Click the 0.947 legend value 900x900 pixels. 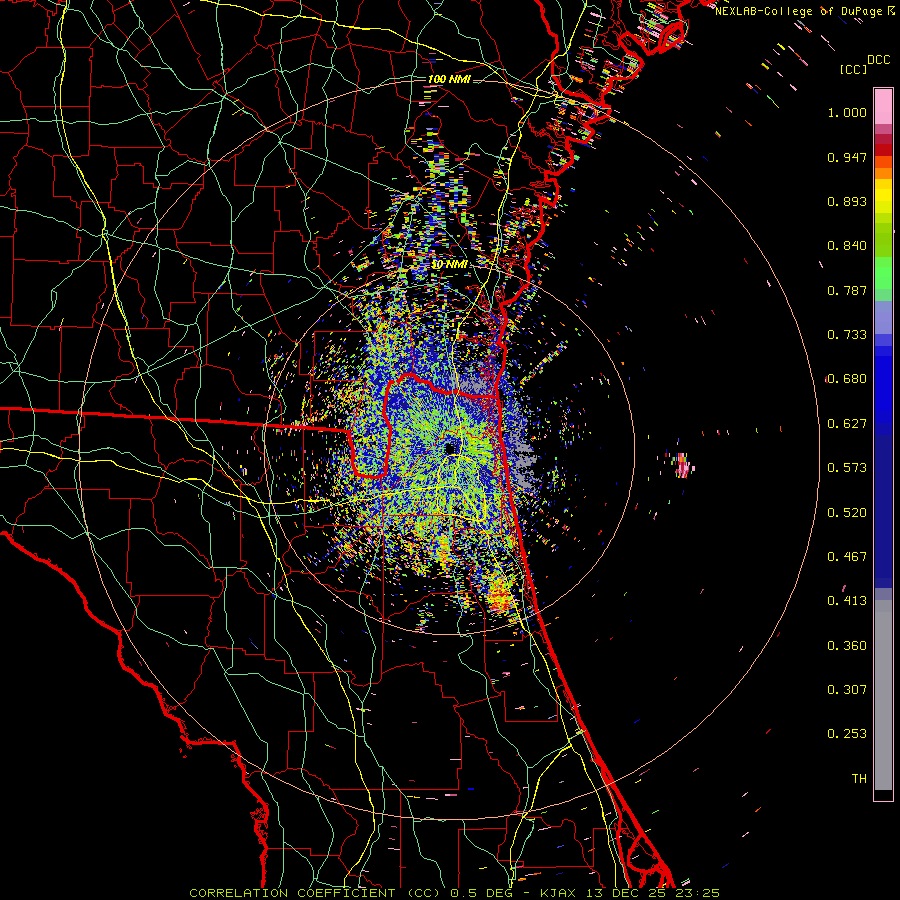(x=847, y=157)
